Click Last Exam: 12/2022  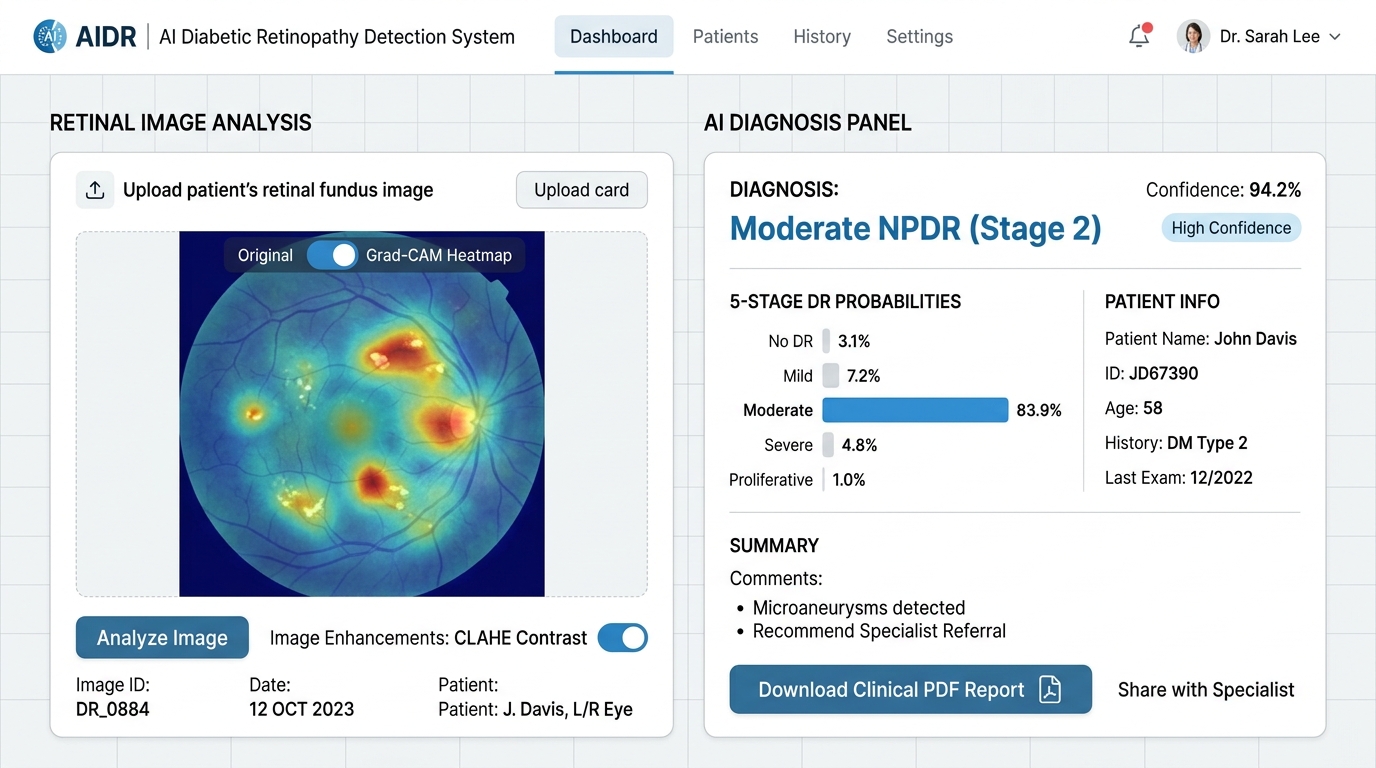[1179, 478]
